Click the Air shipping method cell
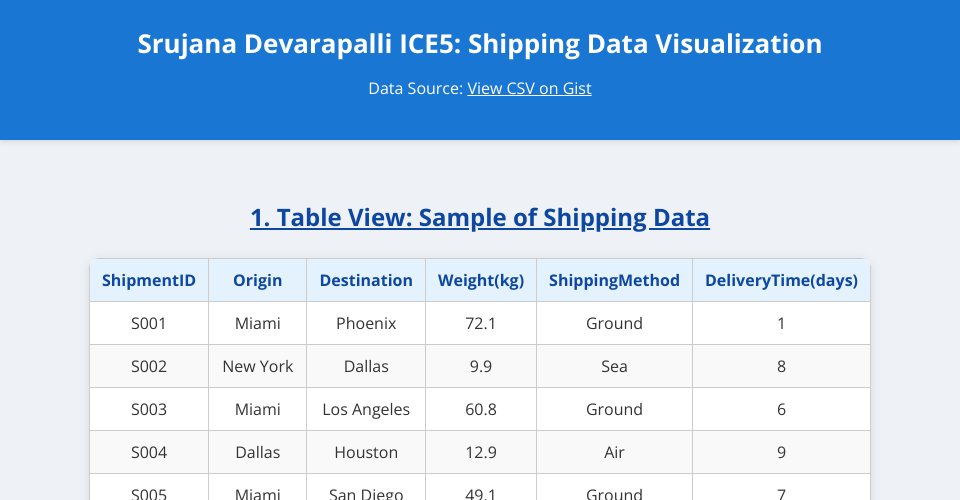Viewport: 960px width, 500px height. [614, 452]
